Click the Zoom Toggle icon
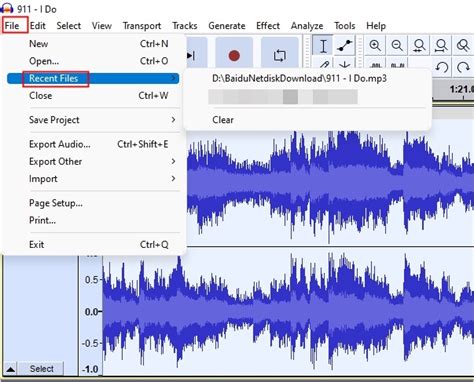 463,45
